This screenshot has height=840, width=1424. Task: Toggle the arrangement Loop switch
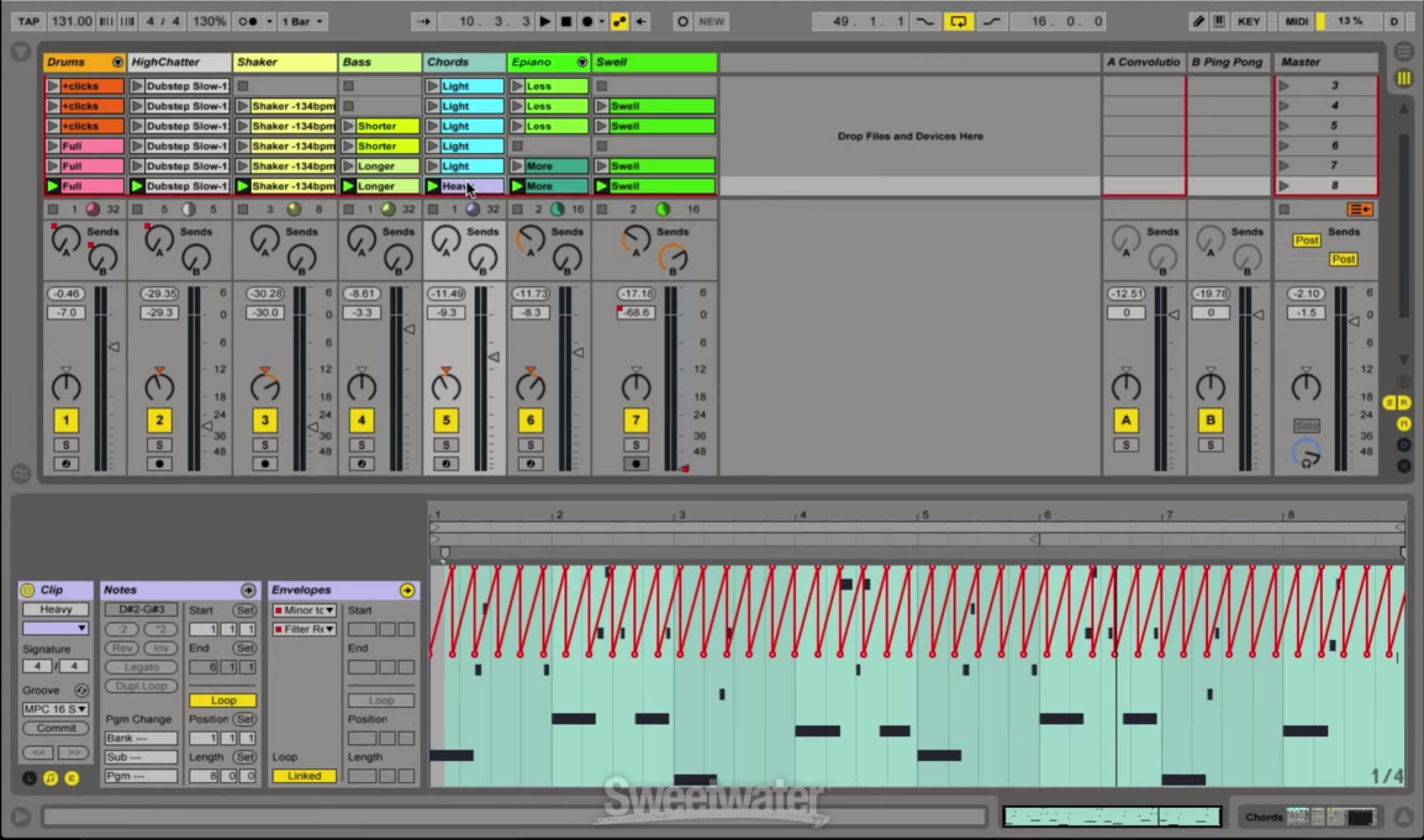click(958, 21)
